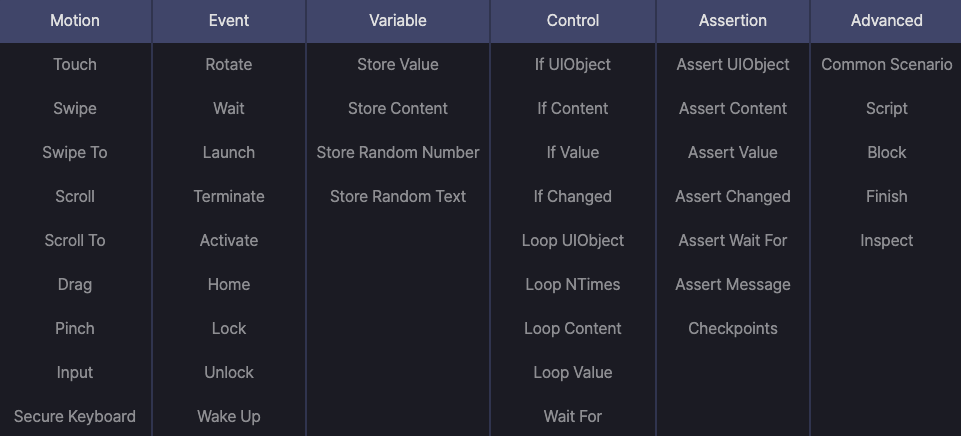The width and height of the screenshot is (961, 436).
Task: Select the Assert Wait For step
Action: [x=733, y=240]
